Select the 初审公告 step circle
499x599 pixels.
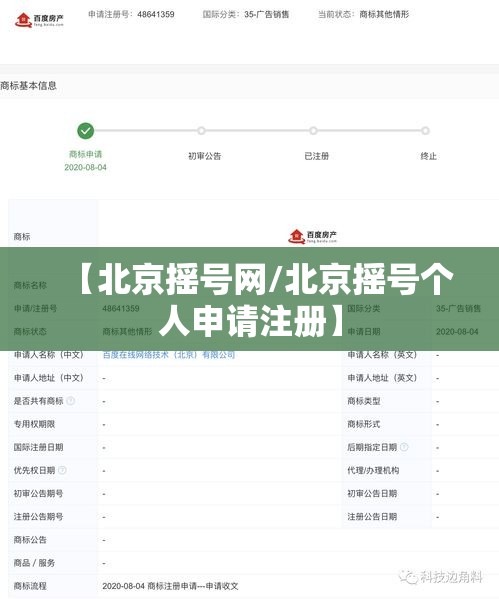point(201,131)
